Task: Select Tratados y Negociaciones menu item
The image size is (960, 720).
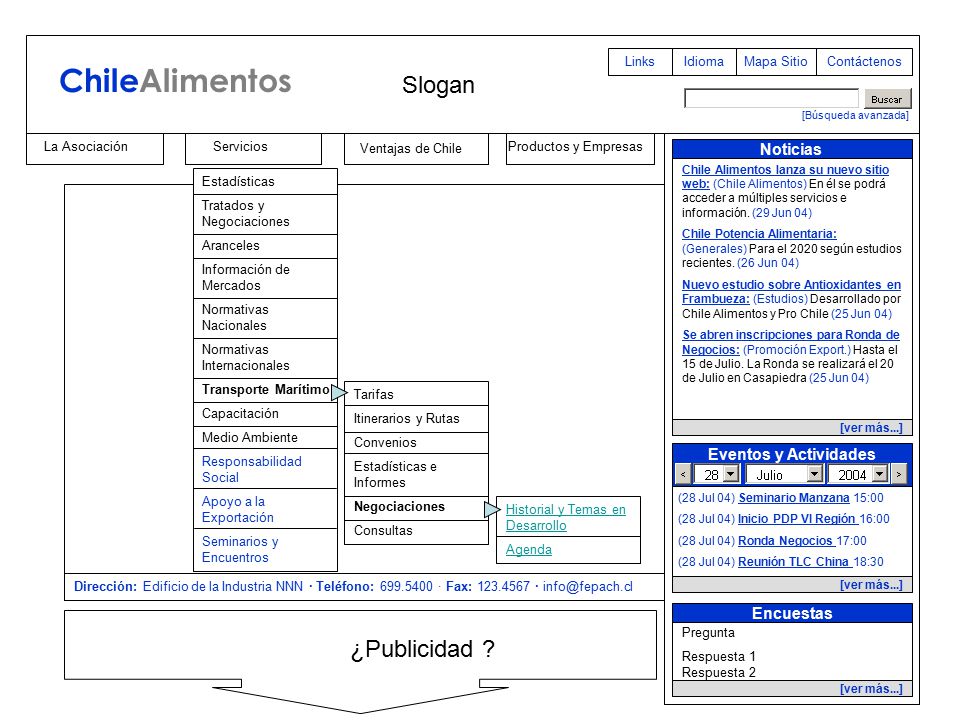Action: (265, 214)
